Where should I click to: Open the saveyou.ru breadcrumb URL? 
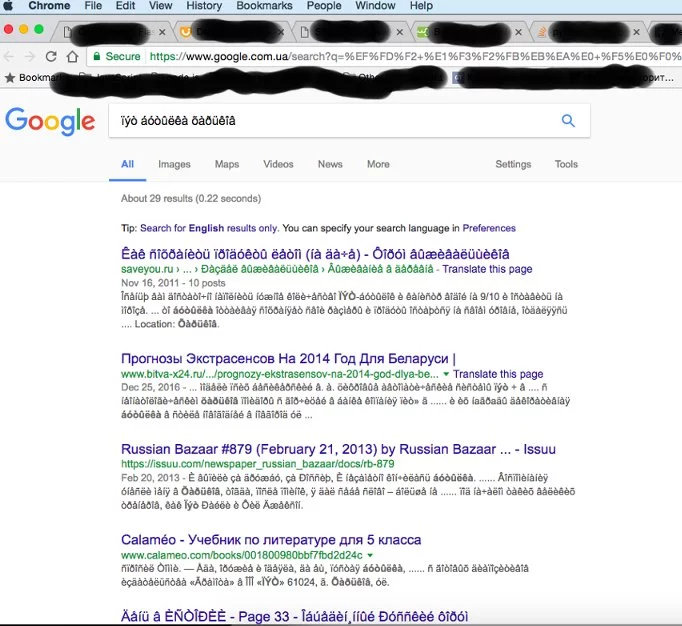coord(277,269)
